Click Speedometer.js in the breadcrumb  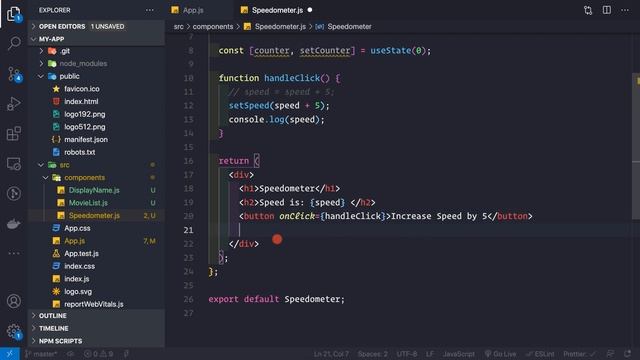(x=280, y=27)
